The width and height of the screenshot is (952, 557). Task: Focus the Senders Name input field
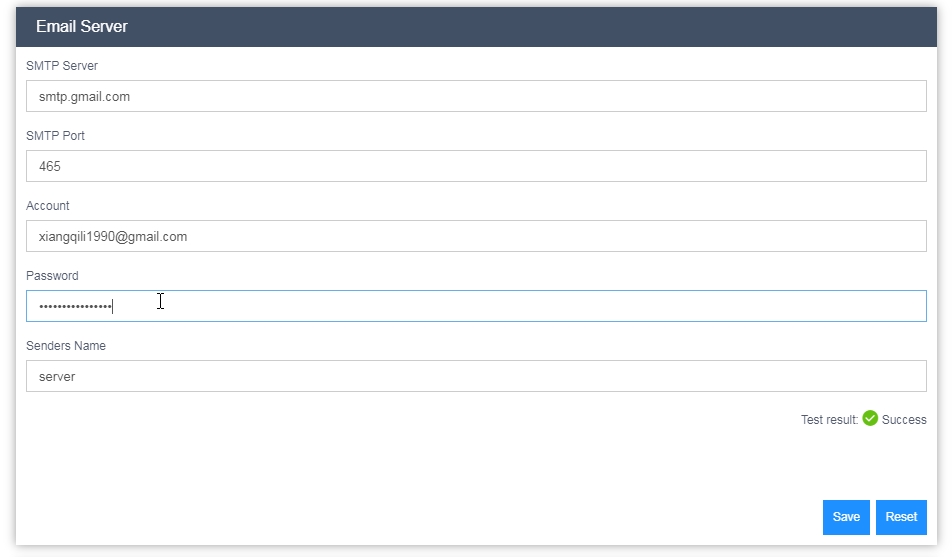pos(476,376)
